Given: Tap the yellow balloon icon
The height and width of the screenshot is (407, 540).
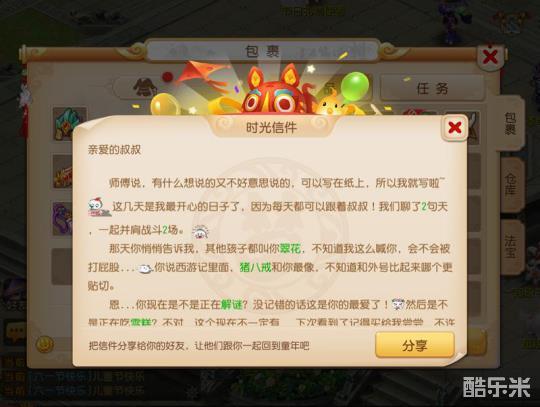Looking at the screenshot, I should tap(165, 104).
